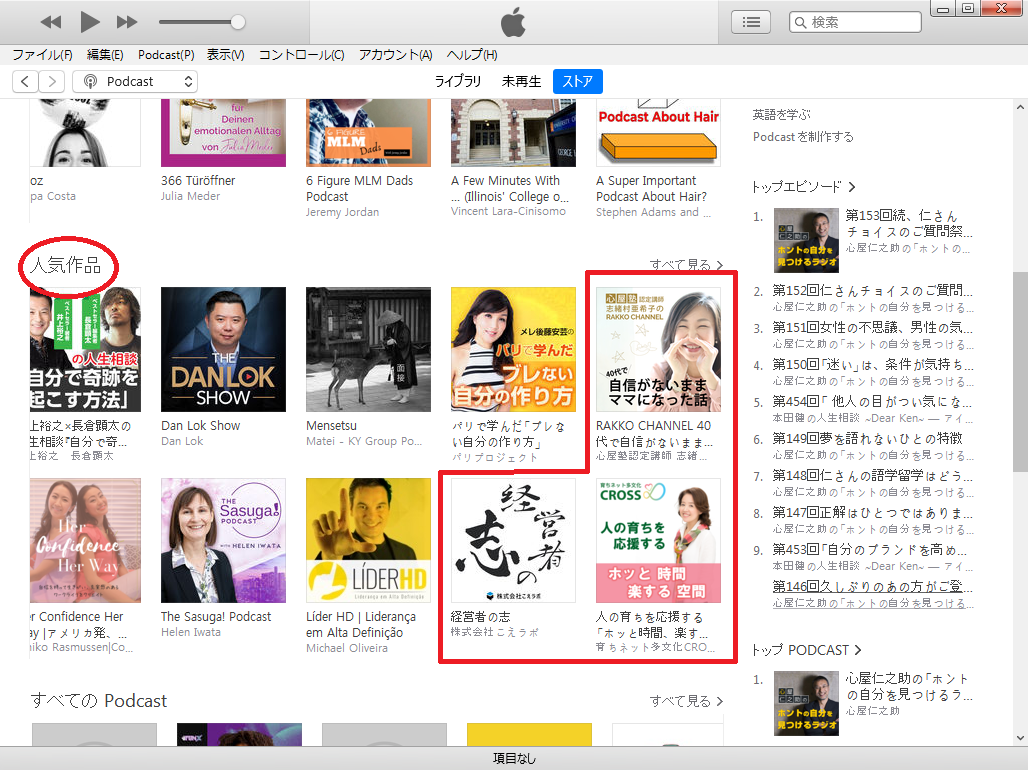This screenshot has width=1028, height=770.
Task: Open episode 第454回「他人の目
Action: point(873,401)
